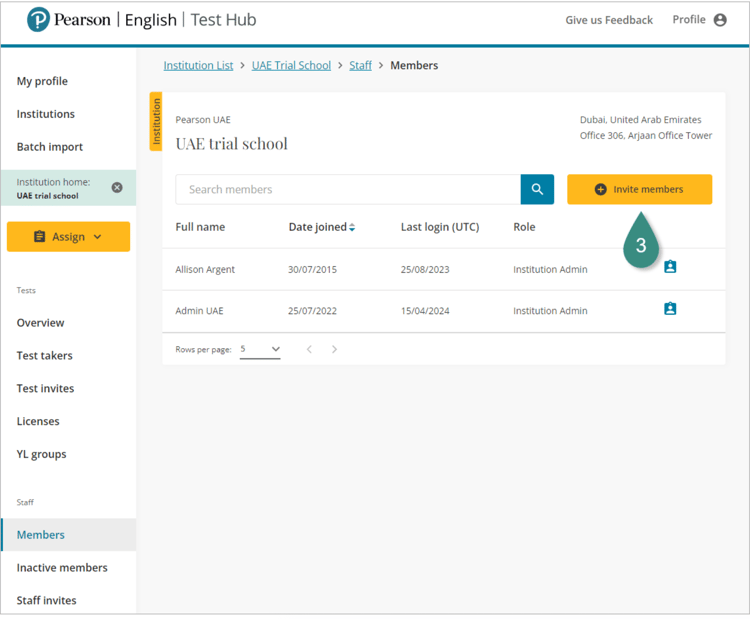Go to next page arrow

pyautogui.click(x=334, y=349)
